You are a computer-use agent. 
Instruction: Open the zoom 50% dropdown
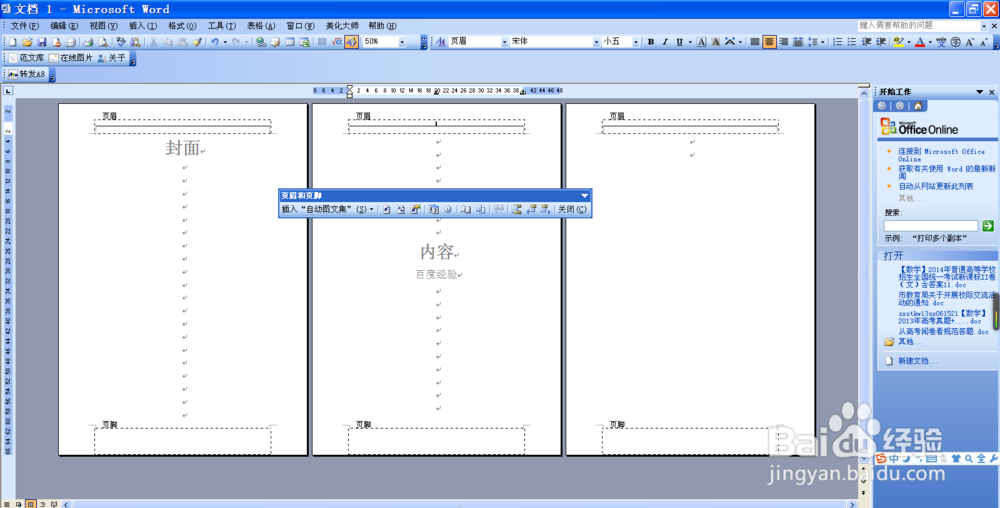point(402,42)
